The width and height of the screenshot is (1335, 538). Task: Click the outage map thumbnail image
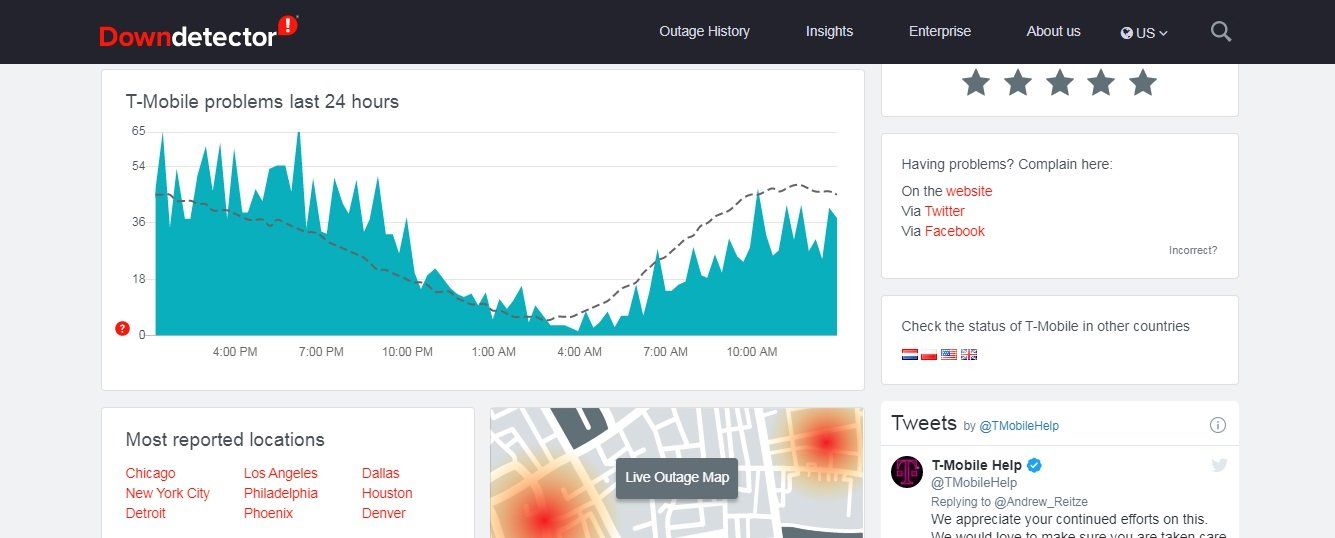point(677,472)
